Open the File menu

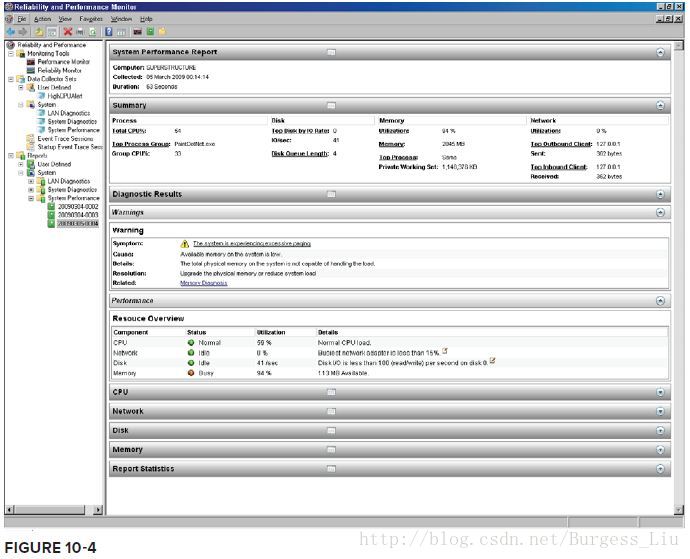pos(22,19)
